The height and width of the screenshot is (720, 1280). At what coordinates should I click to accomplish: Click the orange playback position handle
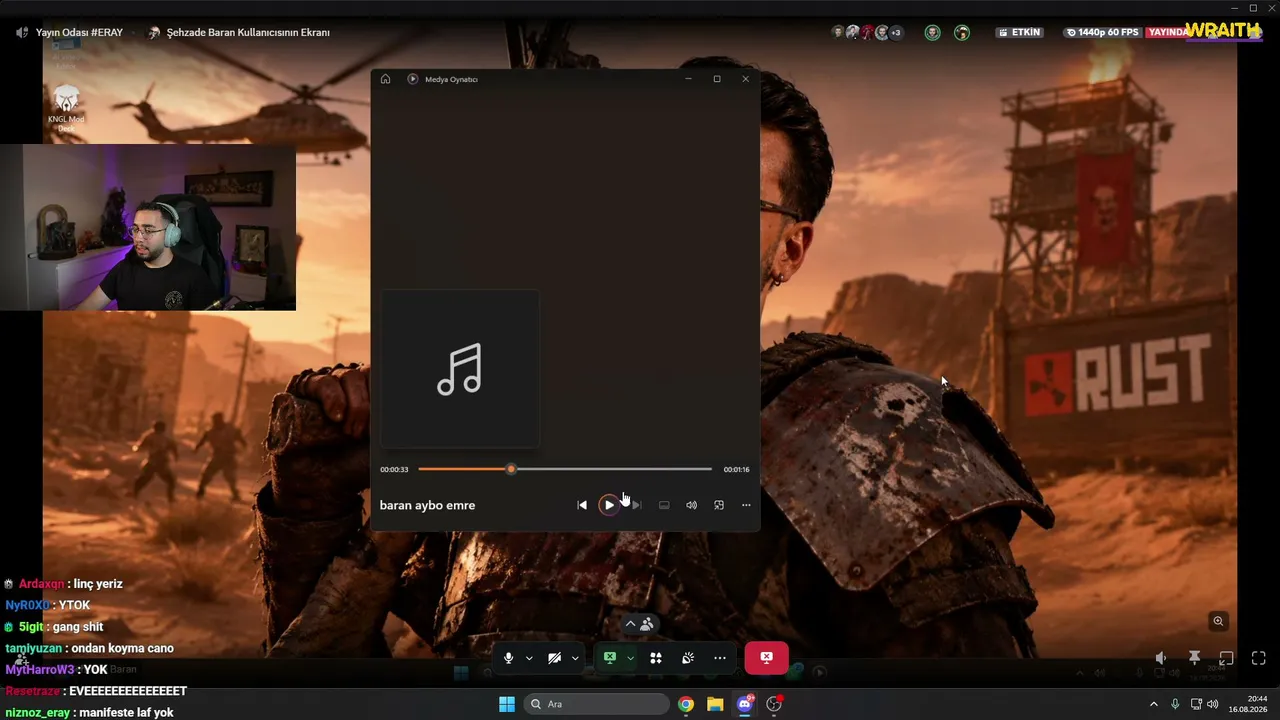[511, 469]
